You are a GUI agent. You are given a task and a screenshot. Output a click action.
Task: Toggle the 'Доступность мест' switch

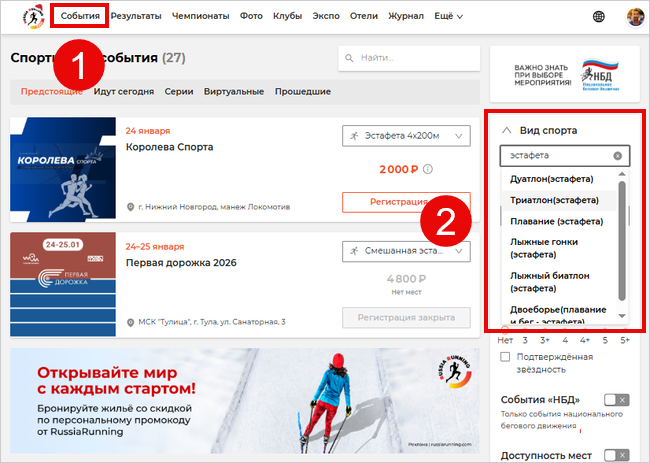click(617, 455)
